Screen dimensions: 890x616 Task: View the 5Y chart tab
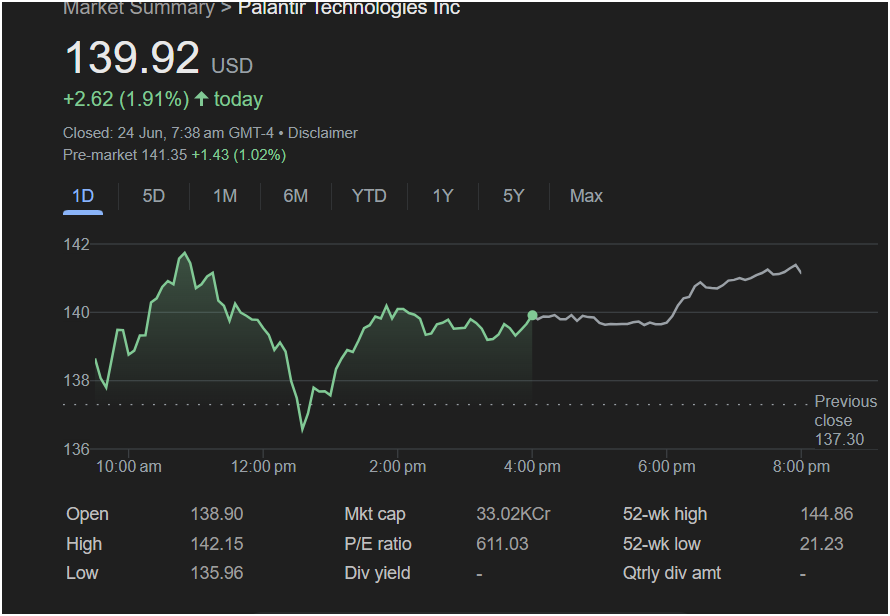click(513, 196)
